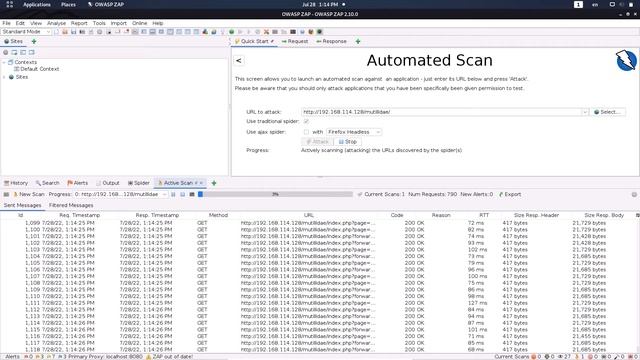Click the URL to attack input field

point(441,112)
